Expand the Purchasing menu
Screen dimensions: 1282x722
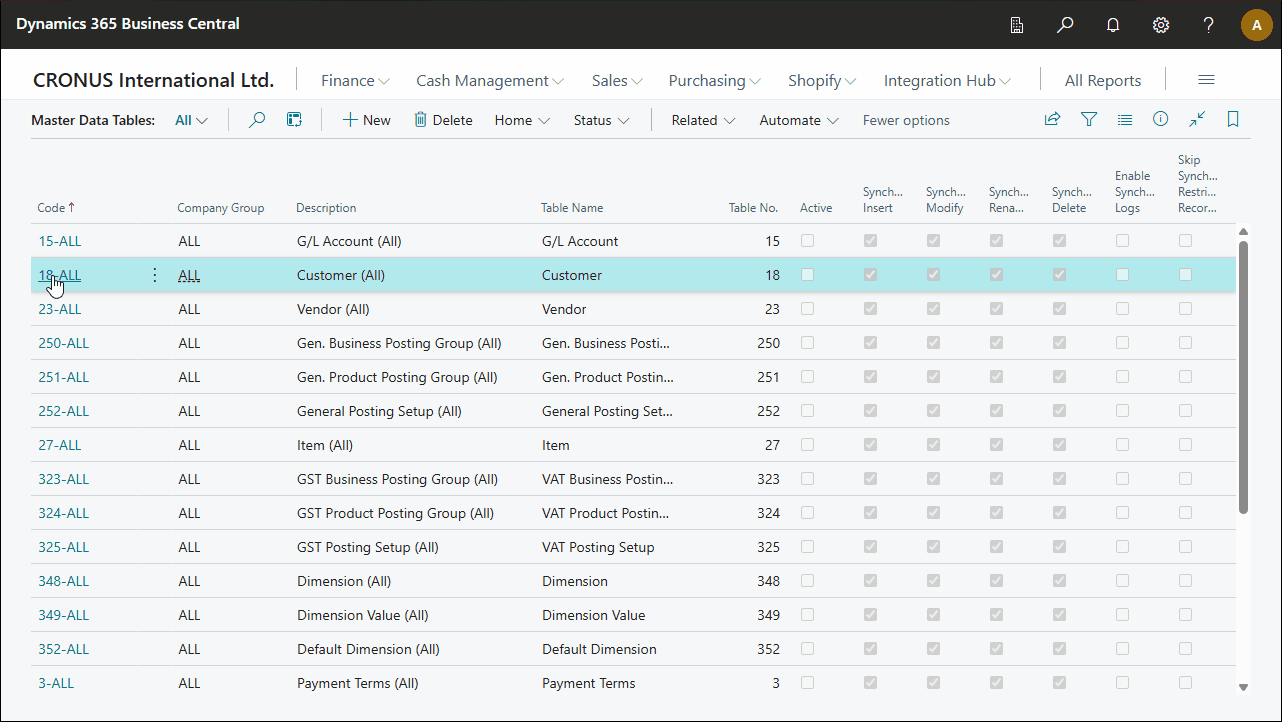point(715,80)
